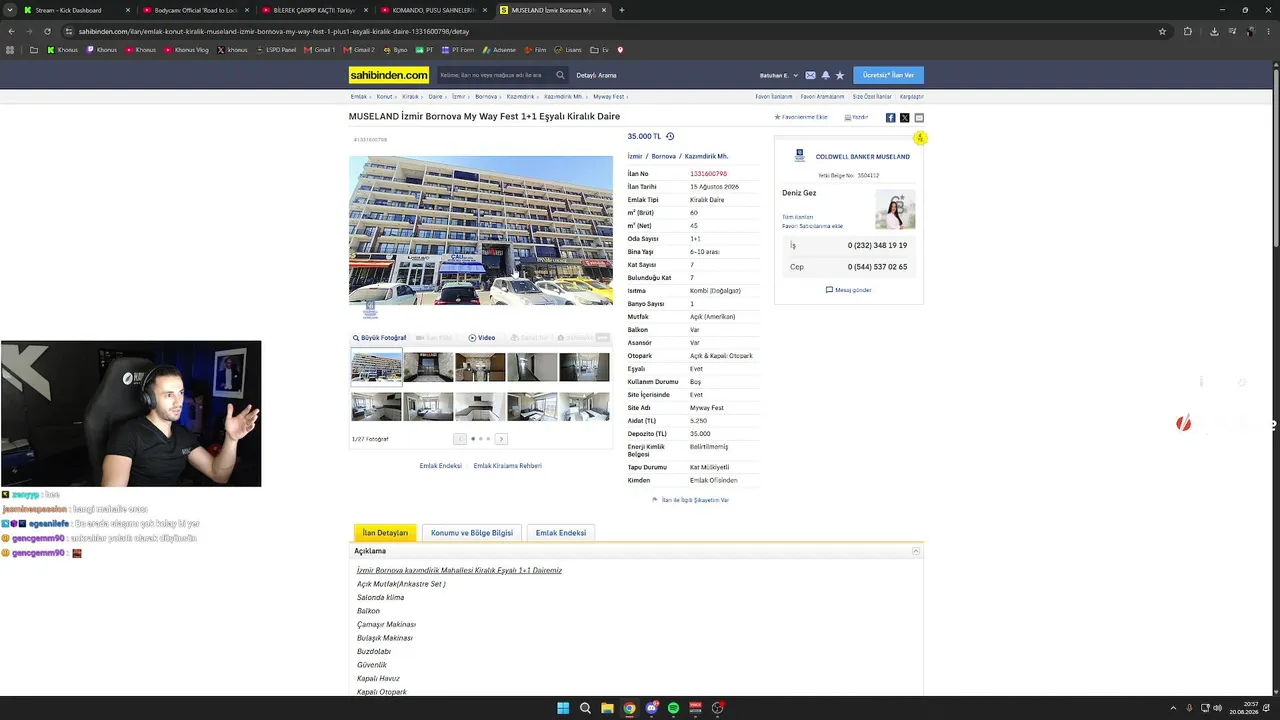Share the listing via email icon
1280x720 pixels.
919,118
